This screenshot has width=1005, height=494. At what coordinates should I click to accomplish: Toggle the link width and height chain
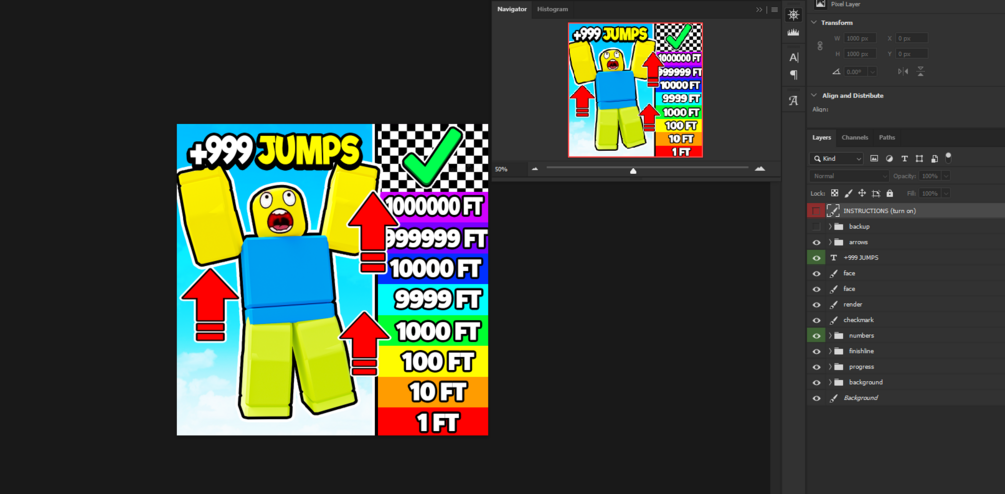819,46
